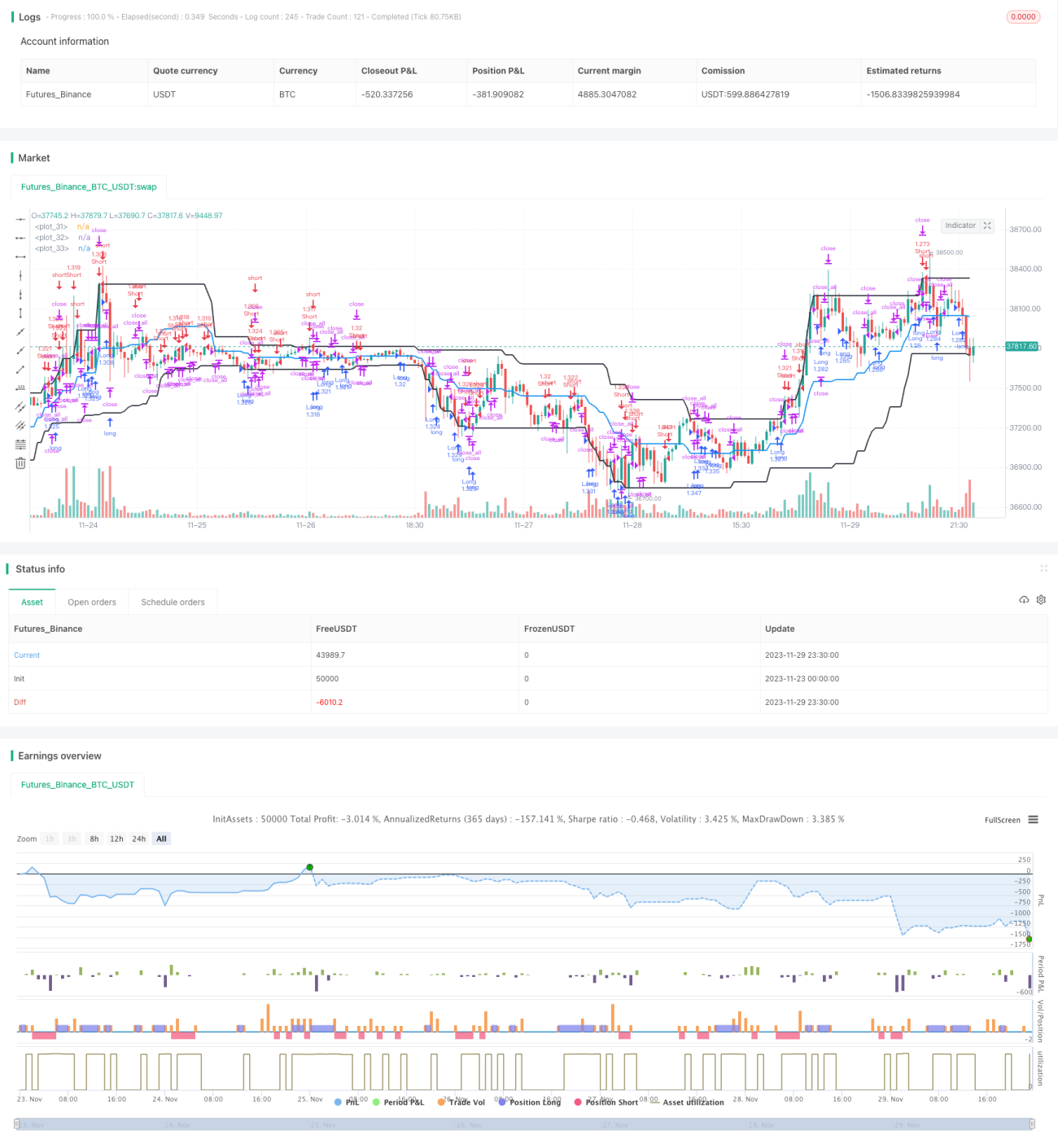Select the Fibonacci levels drawing tool
The width and height of the screenshot is (1058, 1148).
point(20,445)
